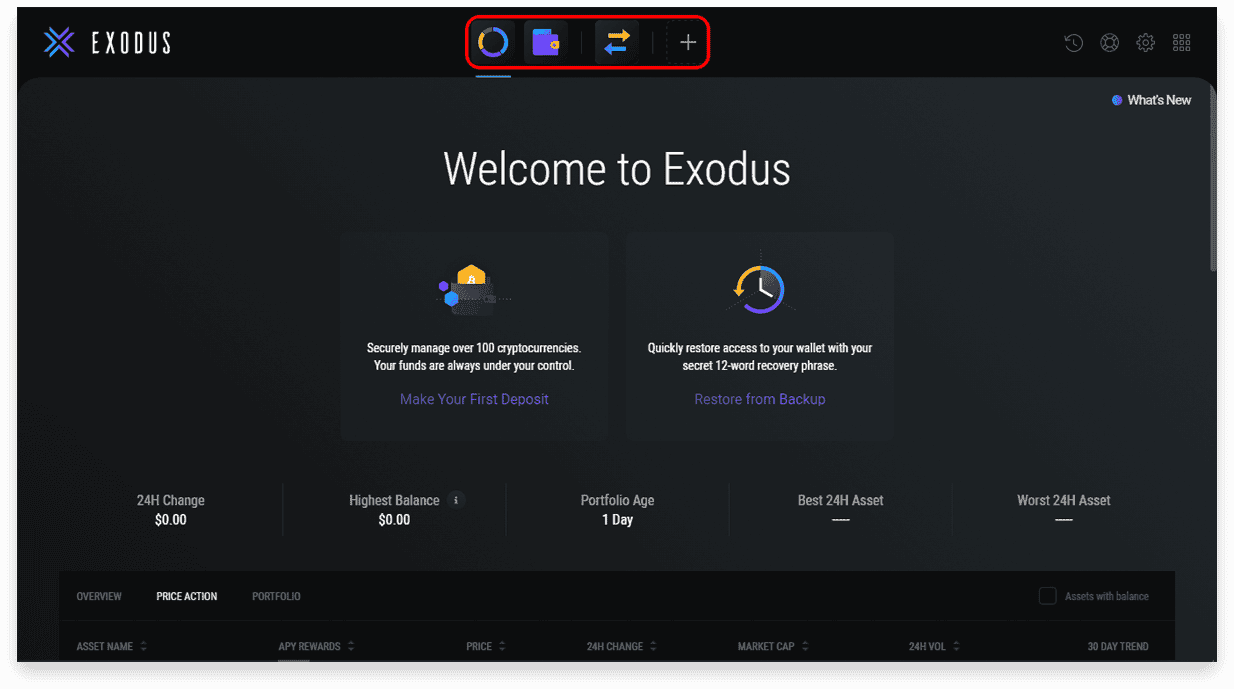This screenshot has width=1234, height=689.
Task: Switch to the Price Action tab
Action: pos(187,596)
